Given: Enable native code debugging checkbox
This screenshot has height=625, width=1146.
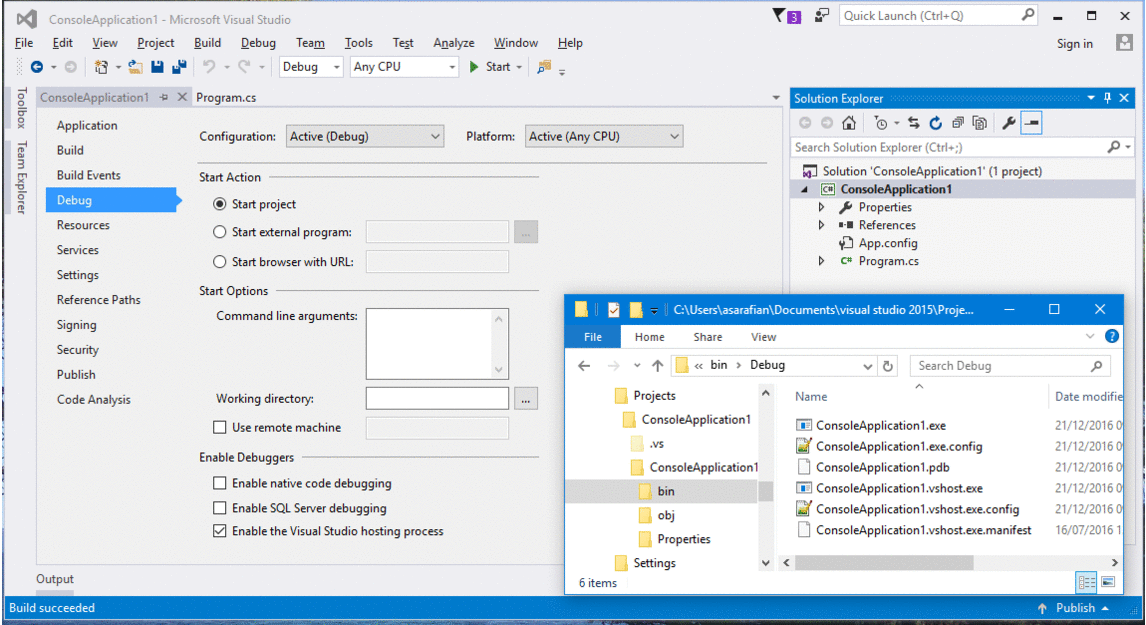Looking at the screenshot, I should (219, 483).
